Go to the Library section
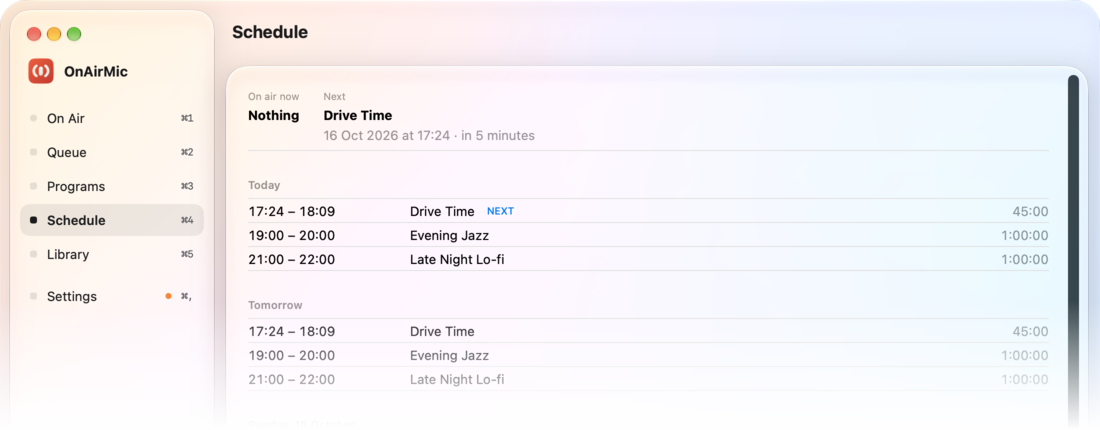The image size is (1100, 430). [x=112, y=254]
